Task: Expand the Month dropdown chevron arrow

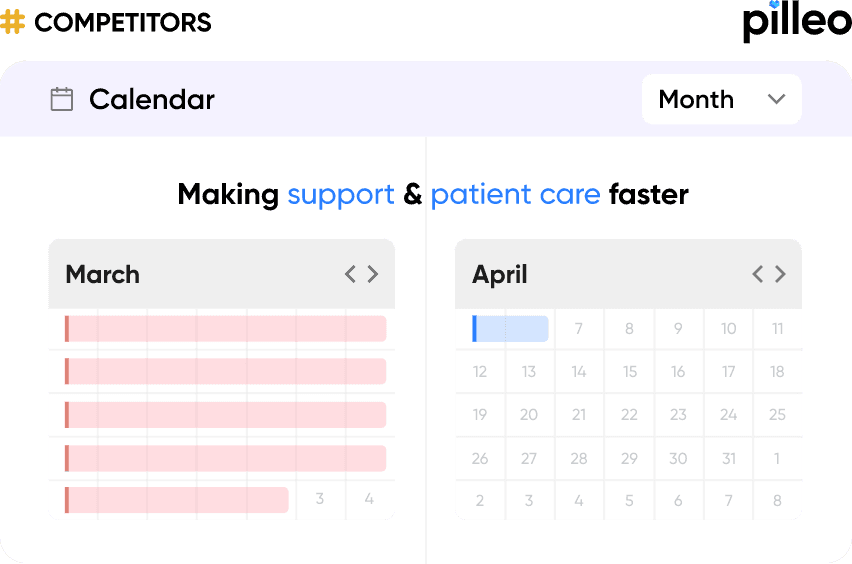Action: (x=776, y=99)
